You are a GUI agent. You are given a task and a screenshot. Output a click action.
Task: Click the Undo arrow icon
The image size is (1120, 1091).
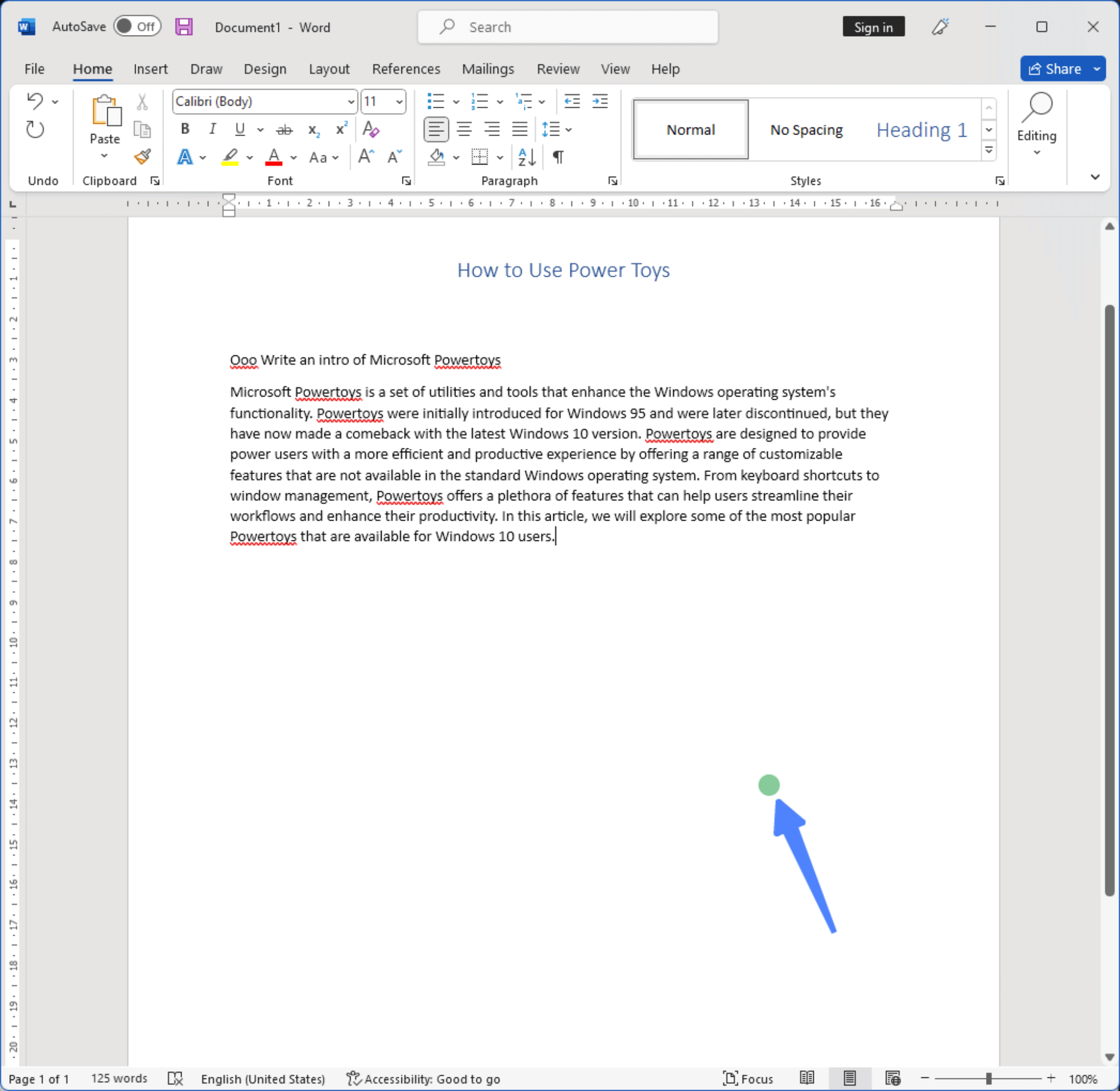coord(35,101)
